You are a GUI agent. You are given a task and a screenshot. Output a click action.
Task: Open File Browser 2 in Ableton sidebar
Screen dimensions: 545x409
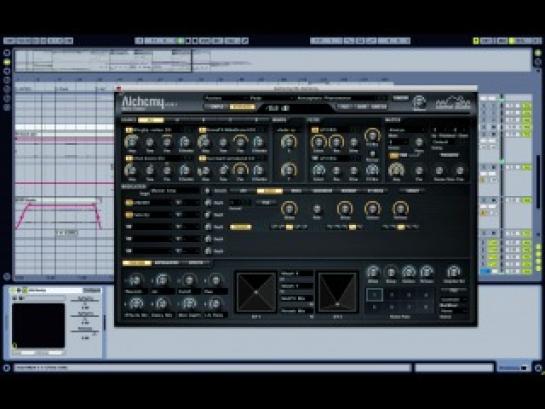[7, 89]
